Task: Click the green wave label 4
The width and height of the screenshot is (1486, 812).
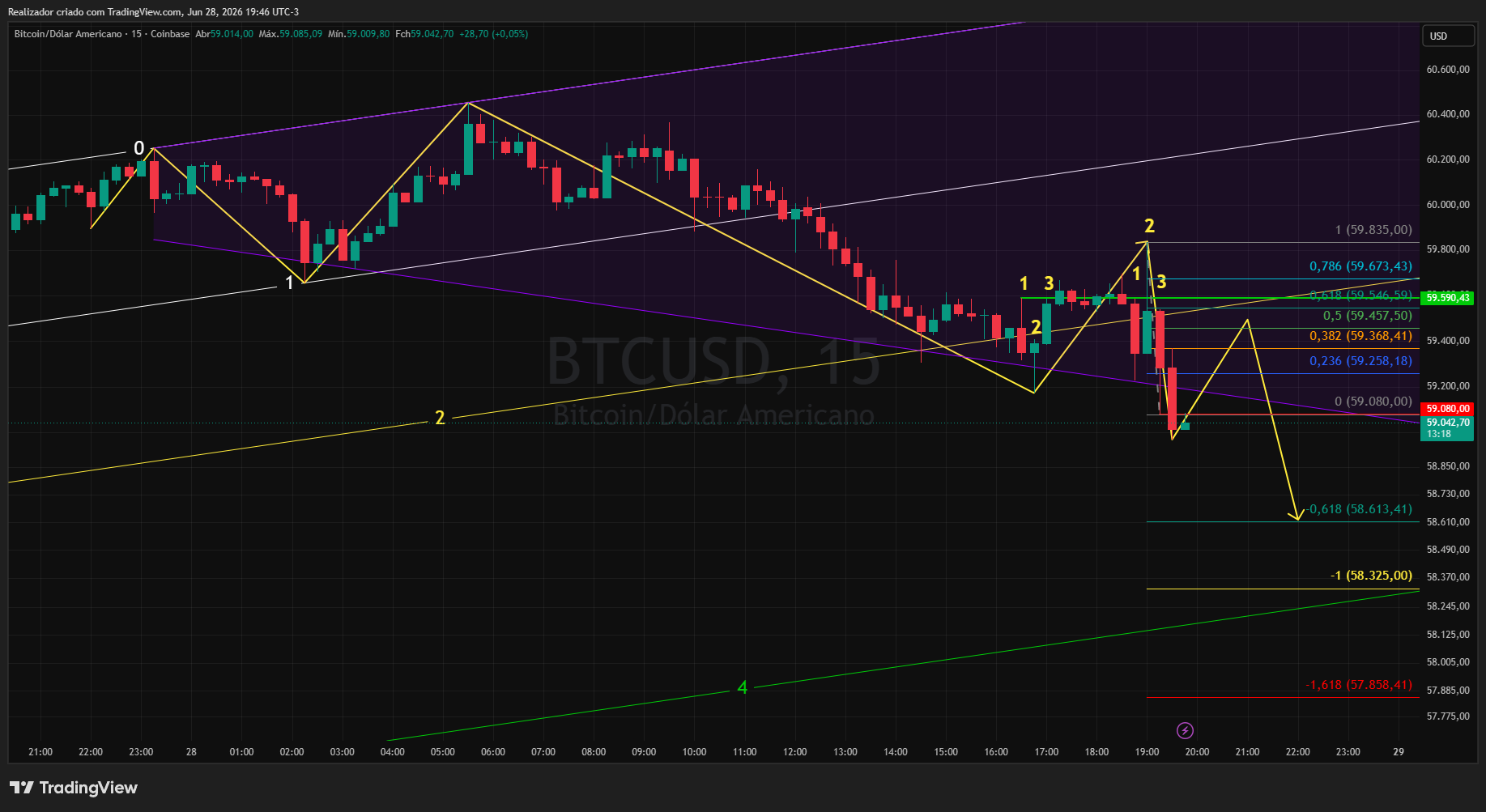Action: click(x=743, y=688)
